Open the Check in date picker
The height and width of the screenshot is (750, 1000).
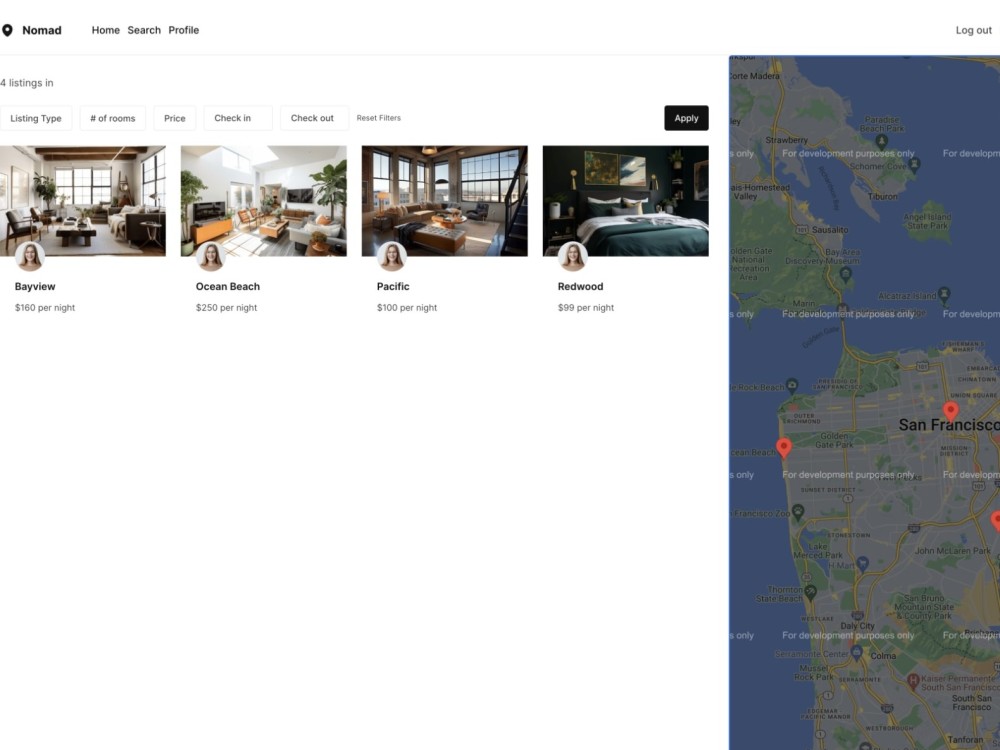point(238,118)
